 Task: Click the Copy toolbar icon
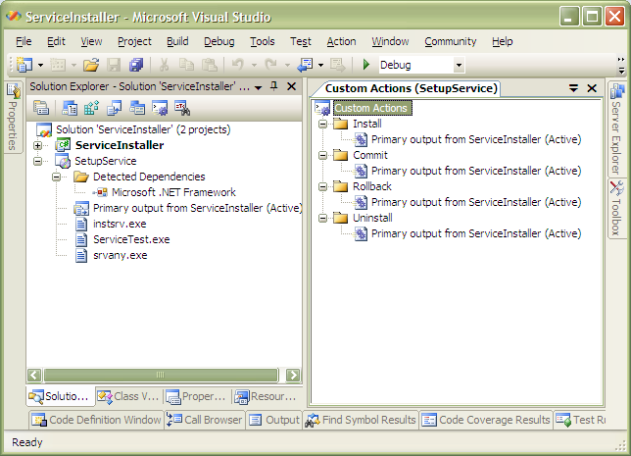tap(186, 65)
